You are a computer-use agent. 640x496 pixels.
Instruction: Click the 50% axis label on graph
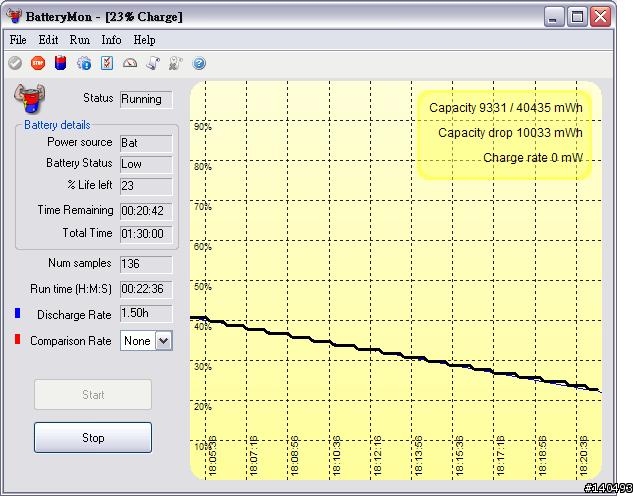coord(203,287)
